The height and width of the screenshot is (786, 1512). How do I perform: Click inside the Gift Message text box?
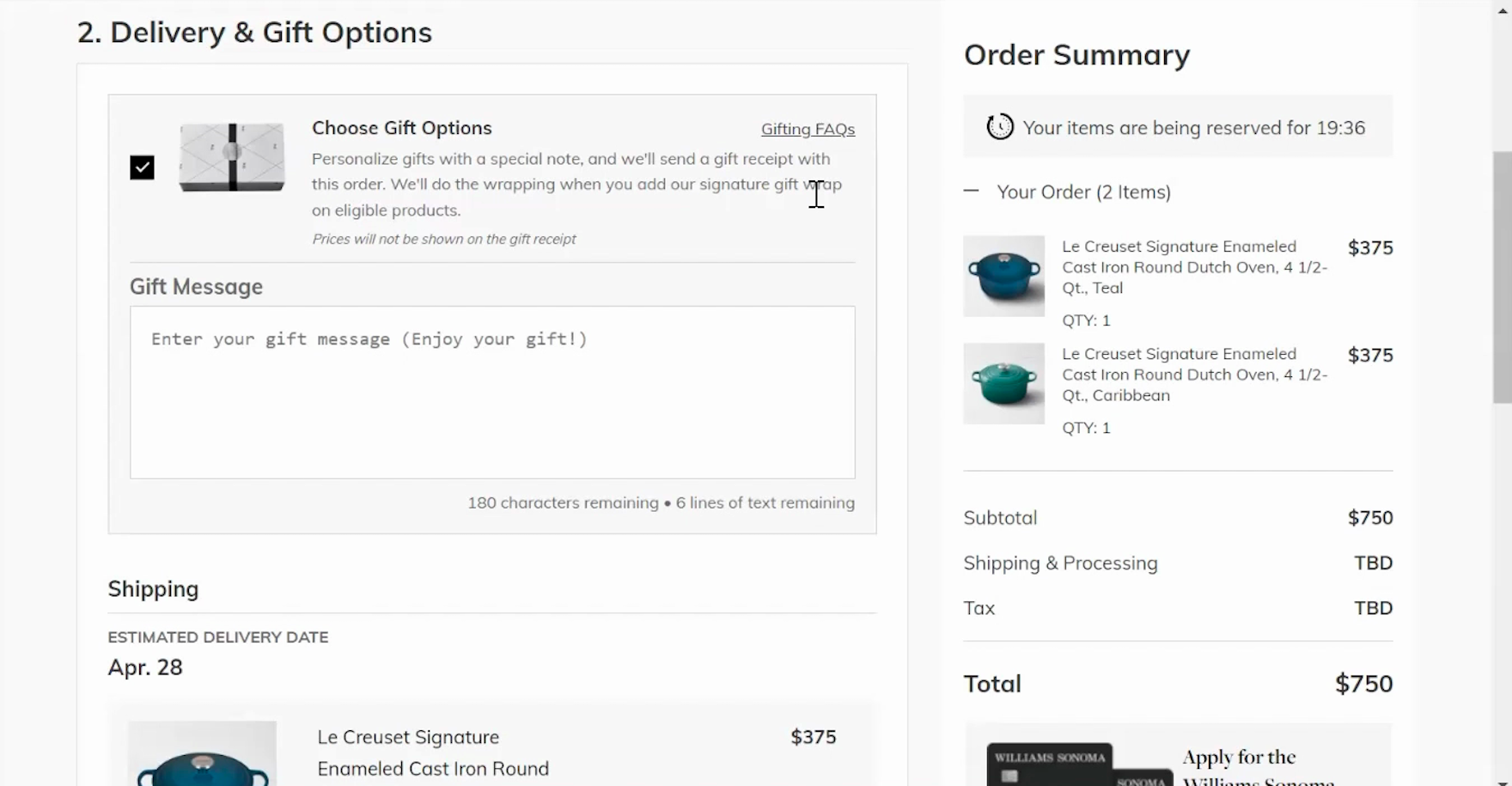point(492,392)
